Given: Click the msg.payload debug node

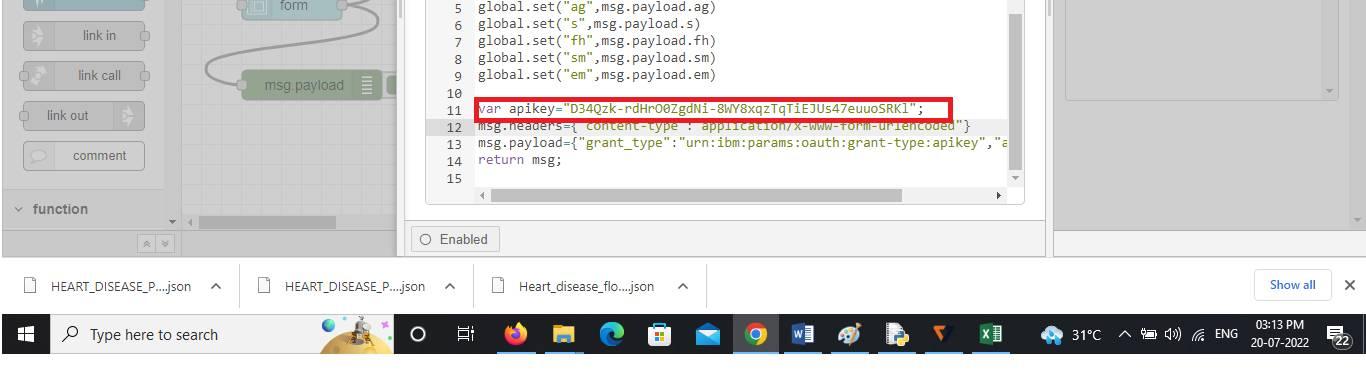Looking at the screenshot, I should (304, 85).
